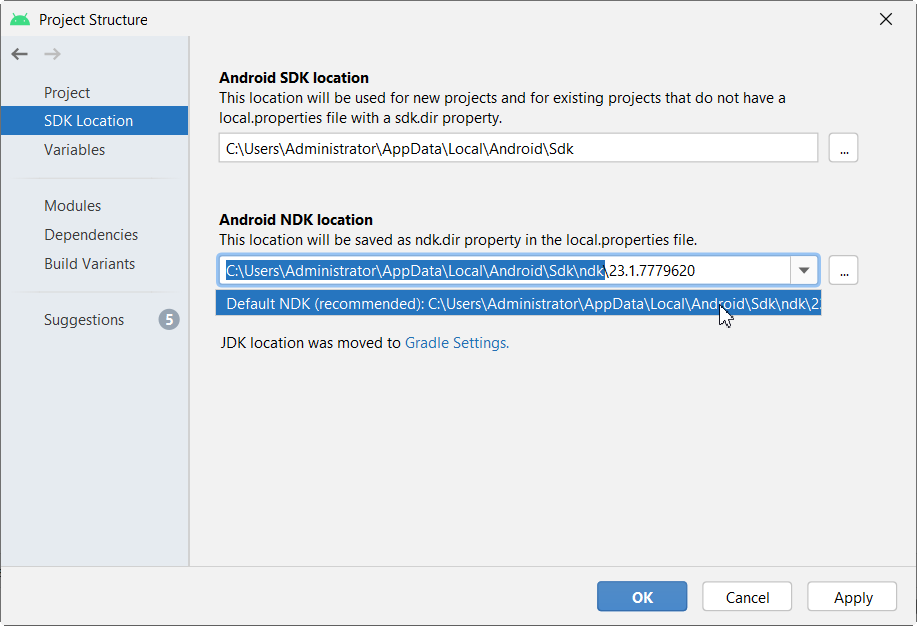Collapse the NDK location dropdown arrow
Screen dimensions: 917x626
tap(804, 271)
